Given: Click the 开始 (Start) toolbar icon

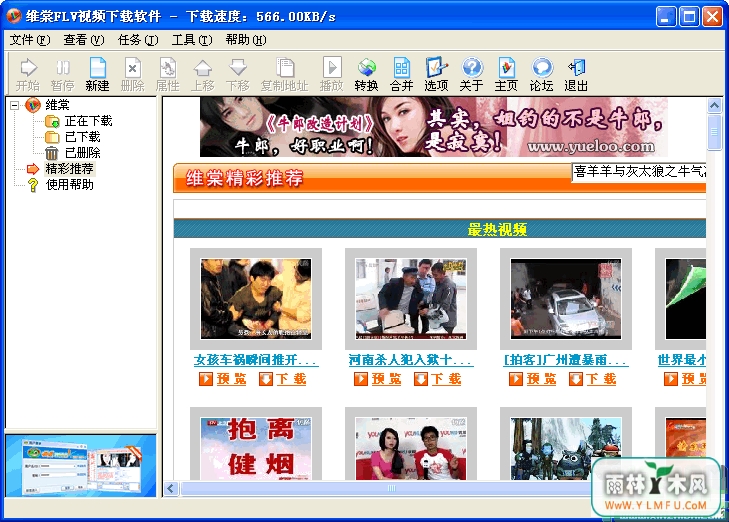Looking at the screenshot, I should point(28,74).
